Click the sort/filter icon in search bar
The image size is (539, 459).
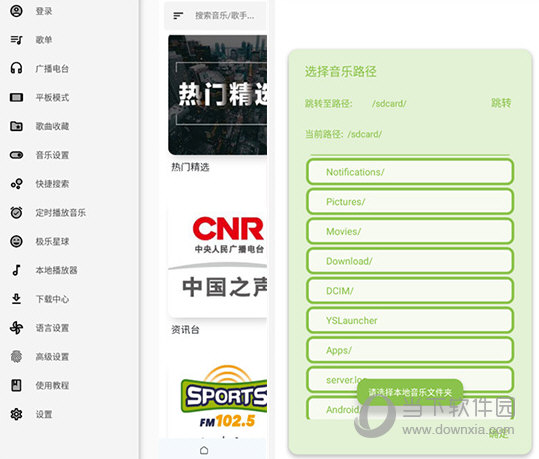tap(178, 15)
